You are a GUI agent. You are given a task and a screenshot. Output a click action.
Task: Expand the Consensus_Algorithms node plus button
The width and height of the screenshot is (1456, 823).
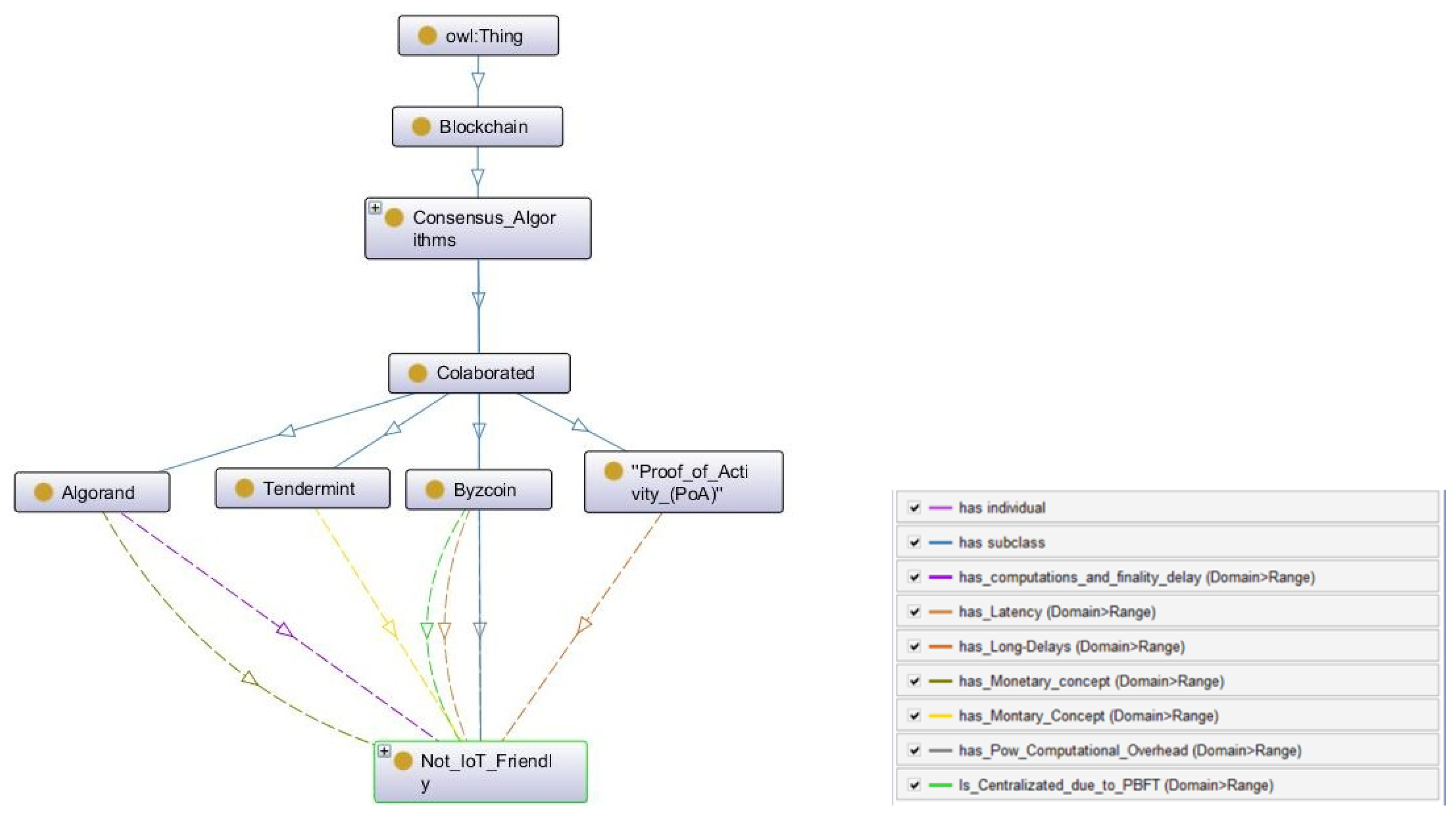click(x=375, y=208)
